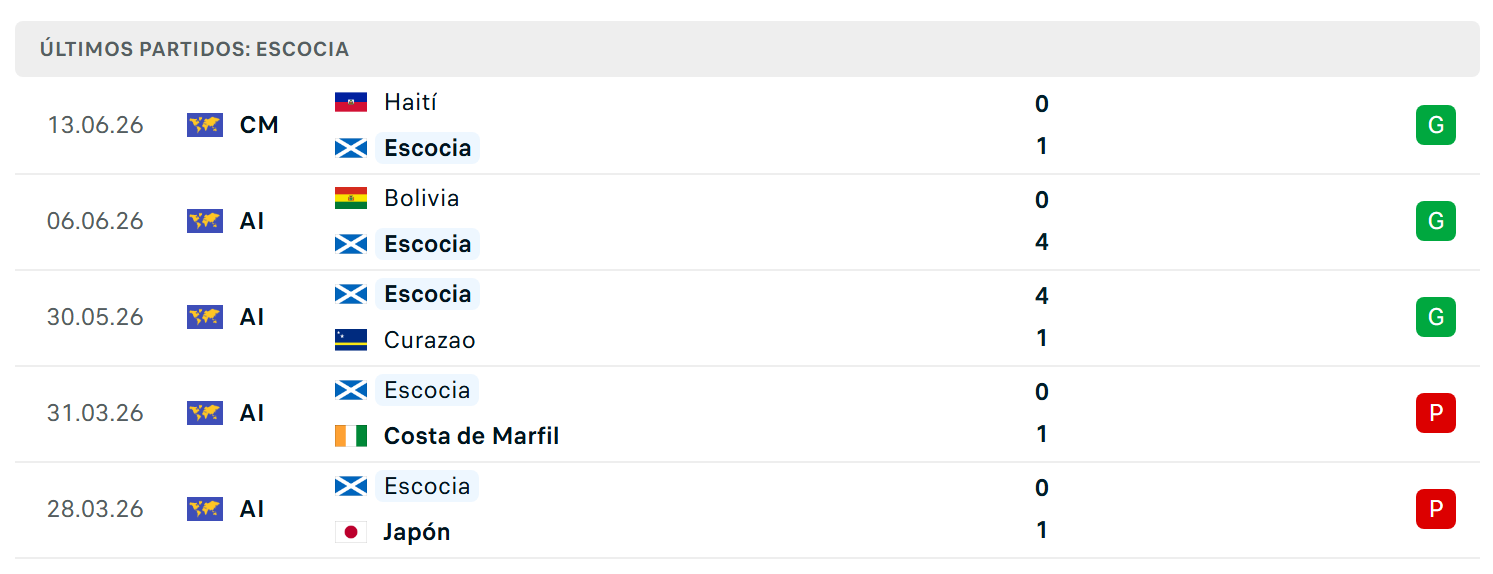
Task: Click the Haiti flag icon
Action: [x=351, y=102]
